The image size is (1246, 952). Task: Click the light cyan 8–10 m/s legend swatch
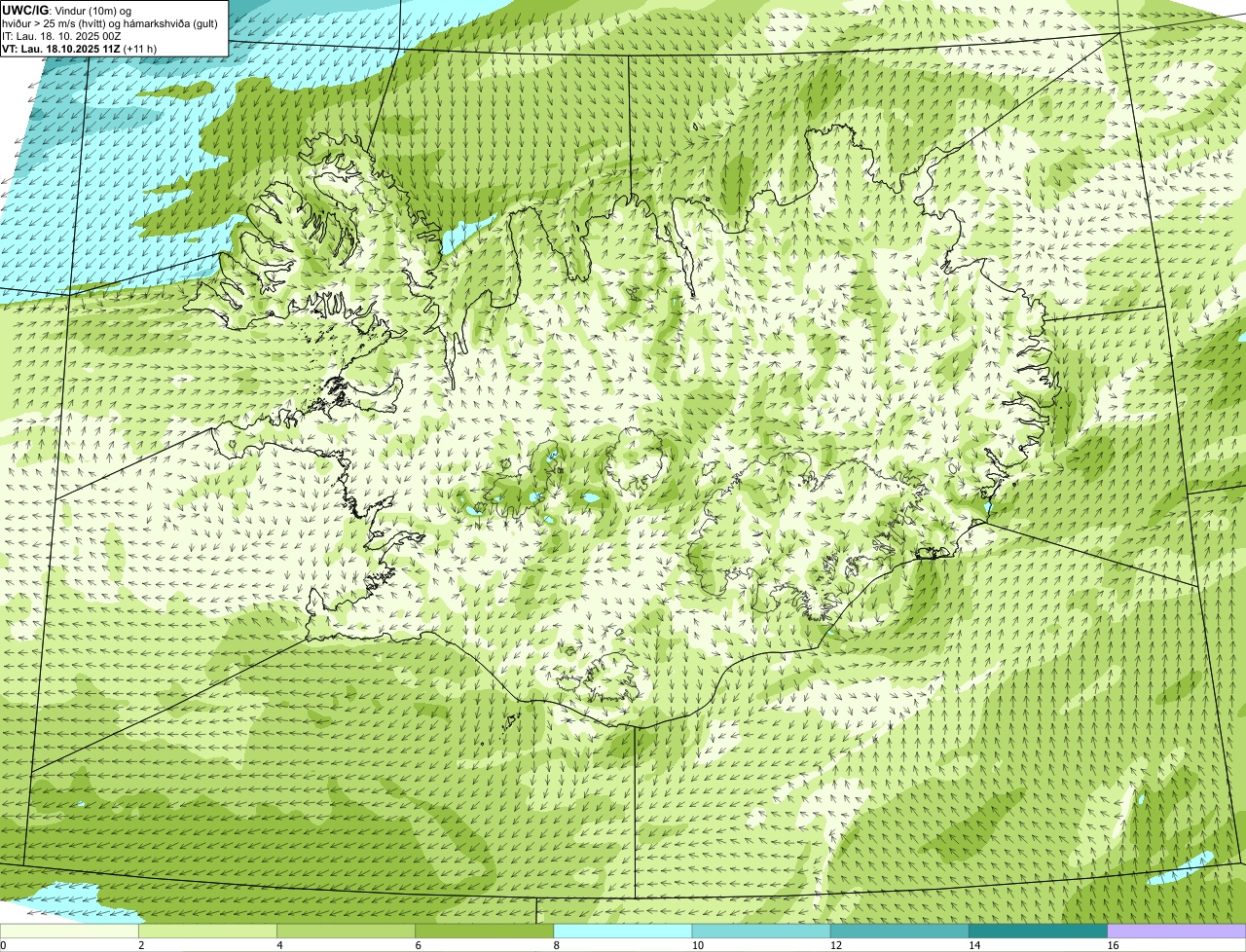623,932
